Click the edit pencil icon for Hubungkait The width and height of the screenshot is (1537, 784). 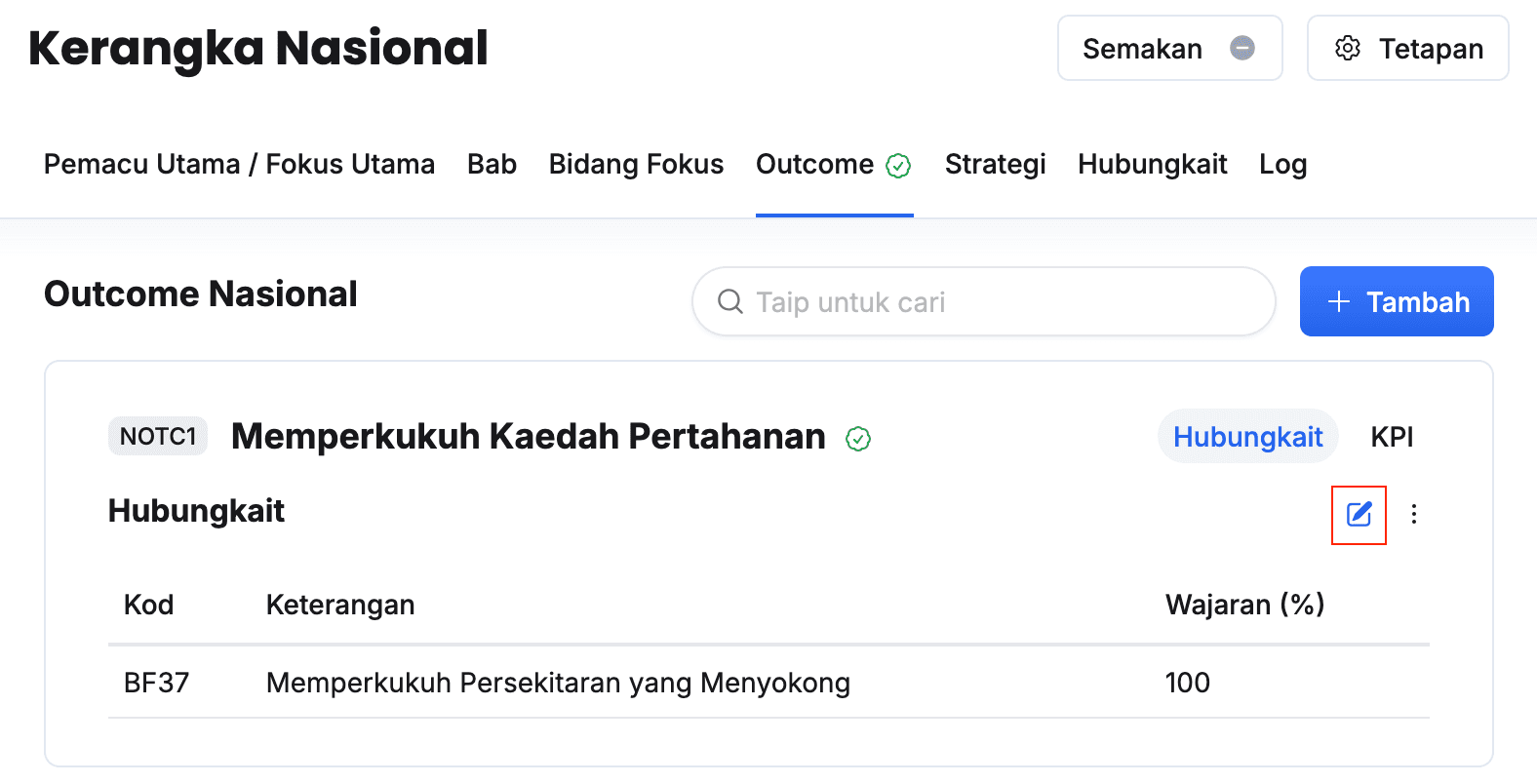pyautogui.click(x=1359, y=514)
